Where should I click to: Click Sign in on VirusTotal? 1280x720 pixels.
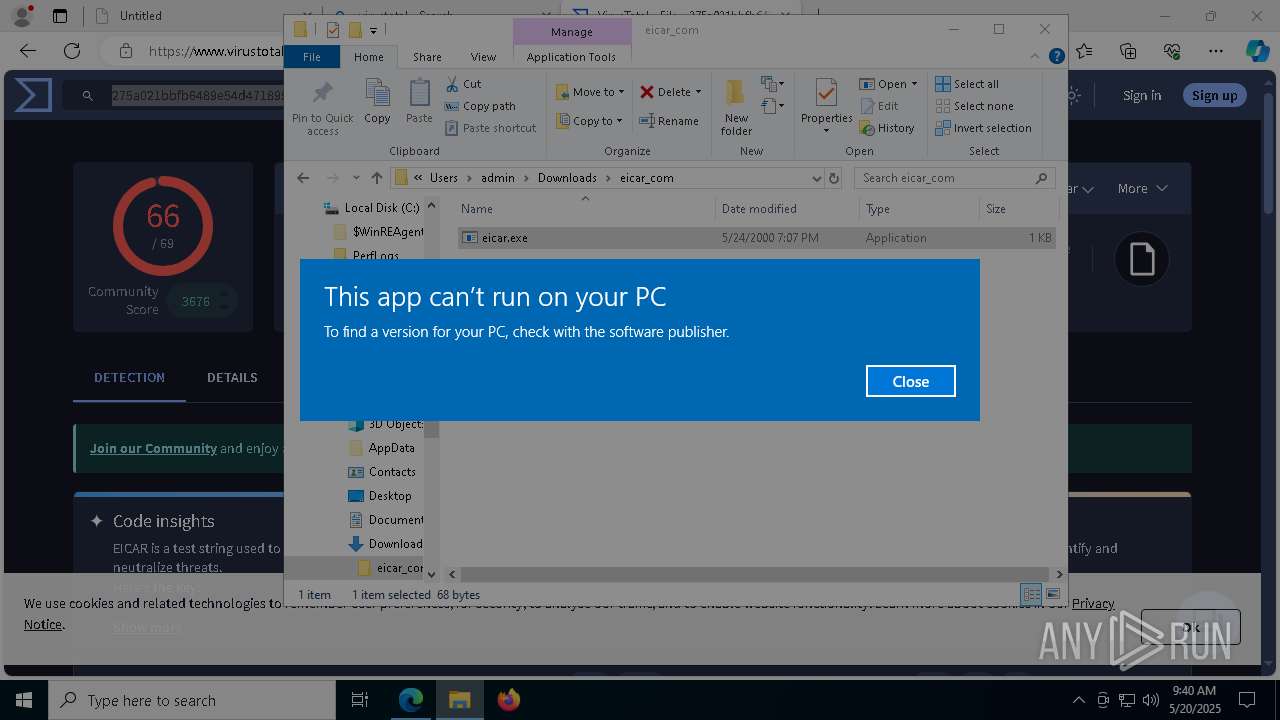1142,95
